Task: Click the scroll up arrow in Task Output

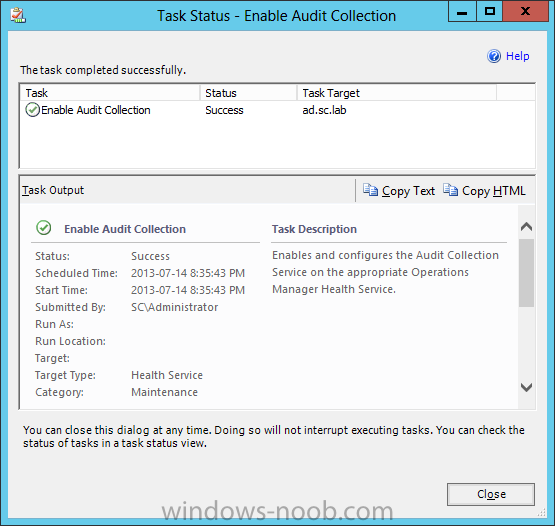Action: [527, 227]
